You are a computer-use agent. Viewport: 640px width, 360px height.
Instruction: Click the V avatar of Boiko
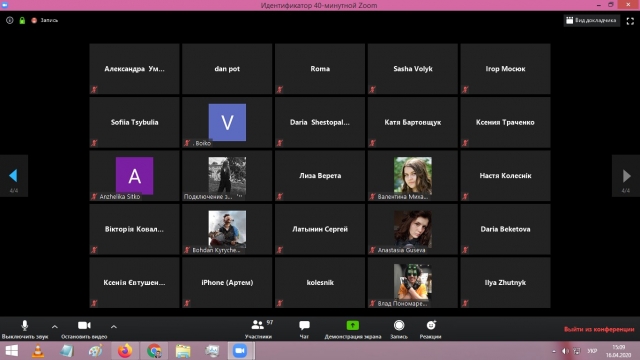(x=227, y=122)
